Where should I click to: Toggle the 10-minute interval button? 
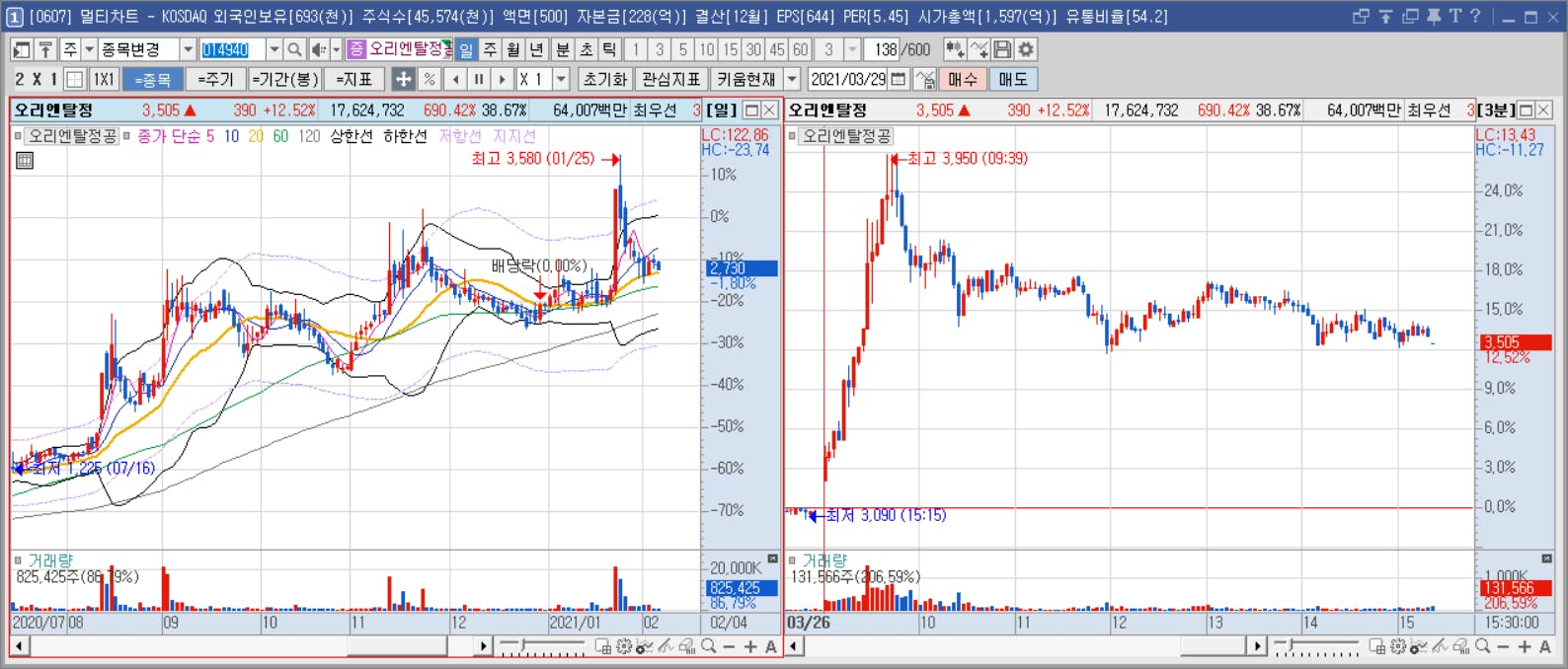[707, 49]
